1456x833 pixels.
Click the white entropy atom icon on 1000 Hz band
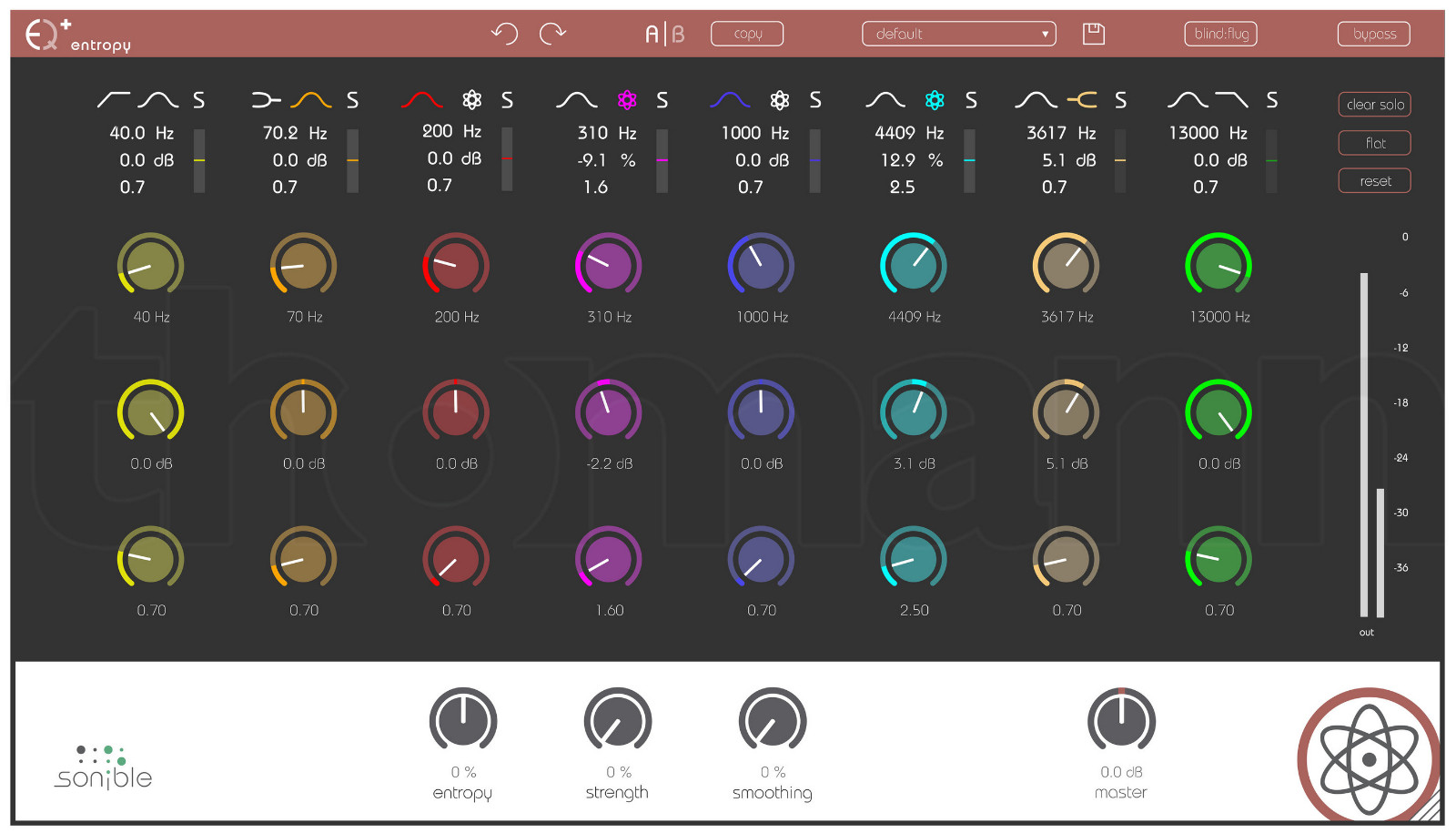[780, 100]
